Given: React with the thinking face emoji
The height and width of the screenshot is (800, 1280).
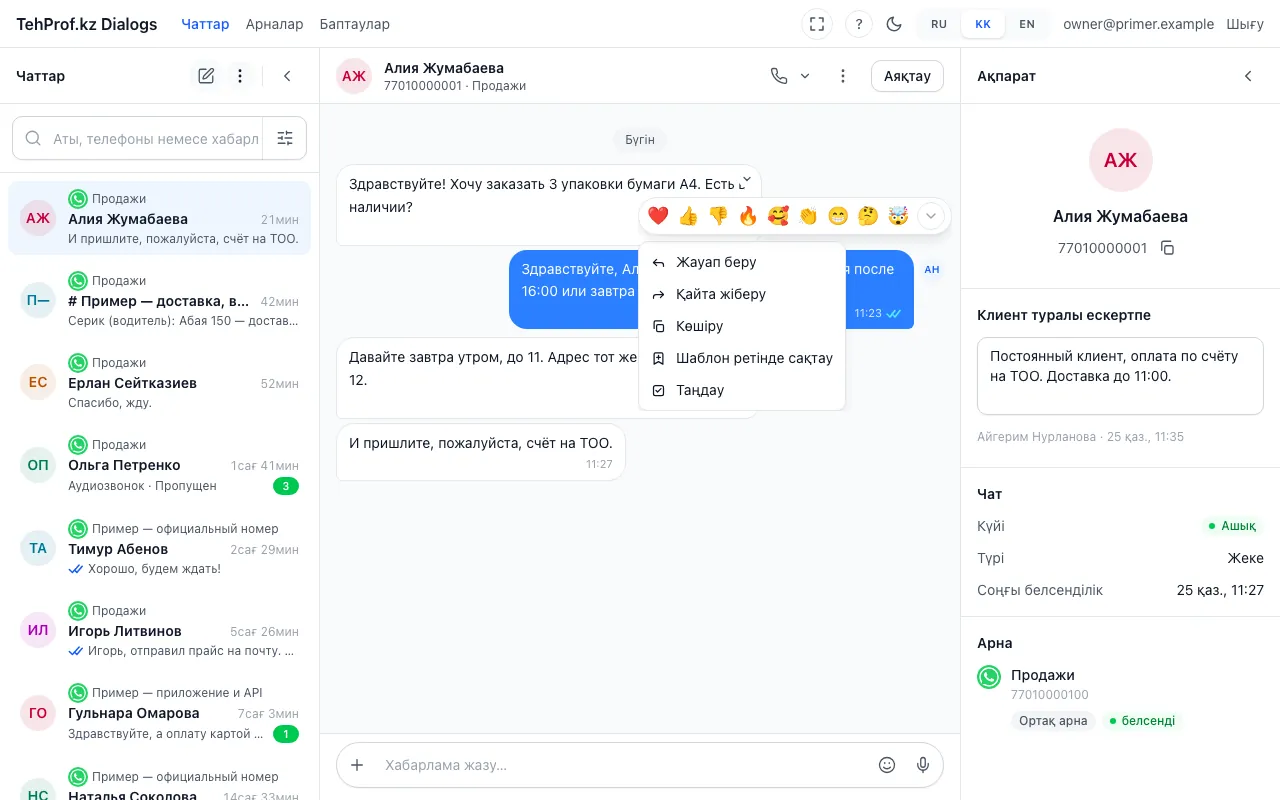Looking at the screenshot, I should [868, 215].
